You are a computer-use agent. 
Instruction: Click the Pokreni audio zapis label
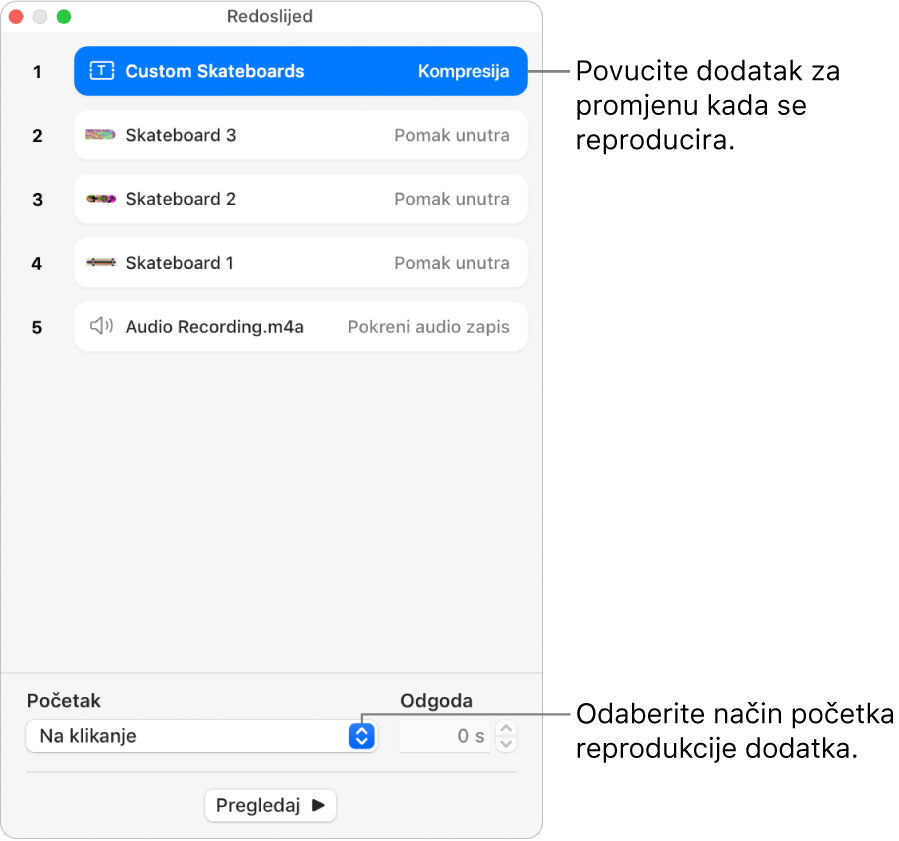point(428,327)
